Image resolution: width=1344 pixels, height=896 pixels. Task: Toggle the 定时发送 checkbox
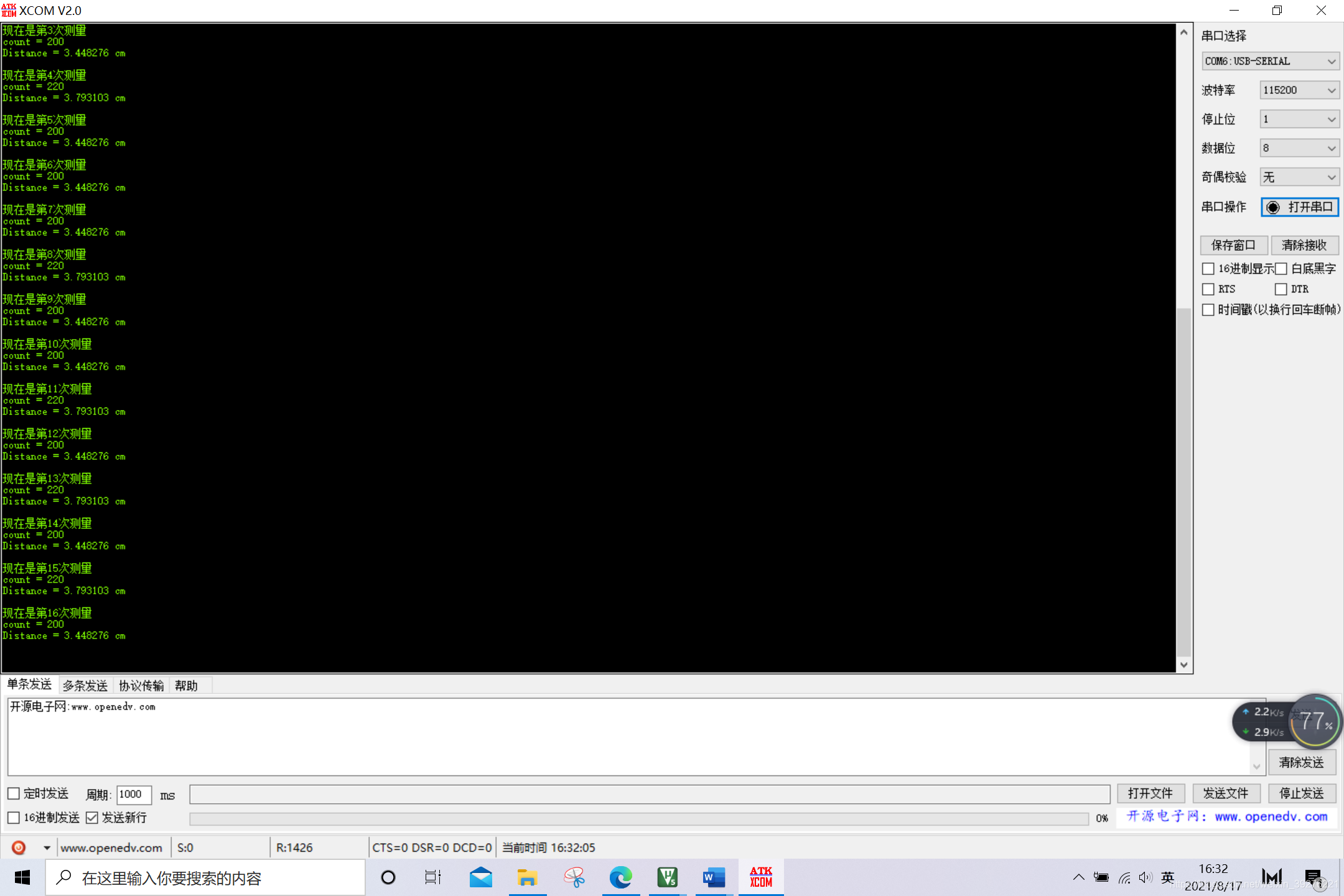coord(14,793)
